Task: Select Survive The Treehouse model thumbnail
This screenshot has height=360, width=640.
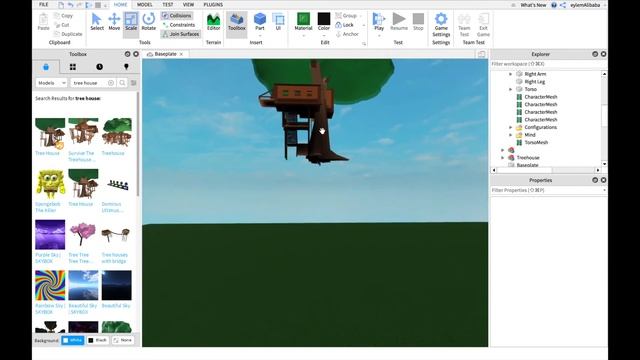Action: (x=83, y=133)
